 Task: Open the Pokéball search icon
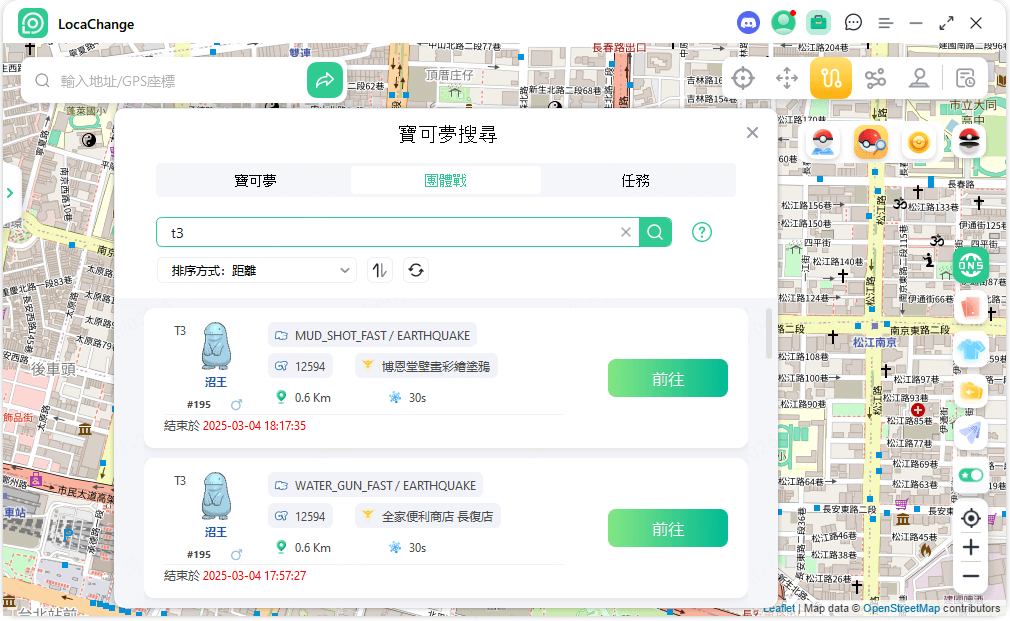[x=870, y=142]
